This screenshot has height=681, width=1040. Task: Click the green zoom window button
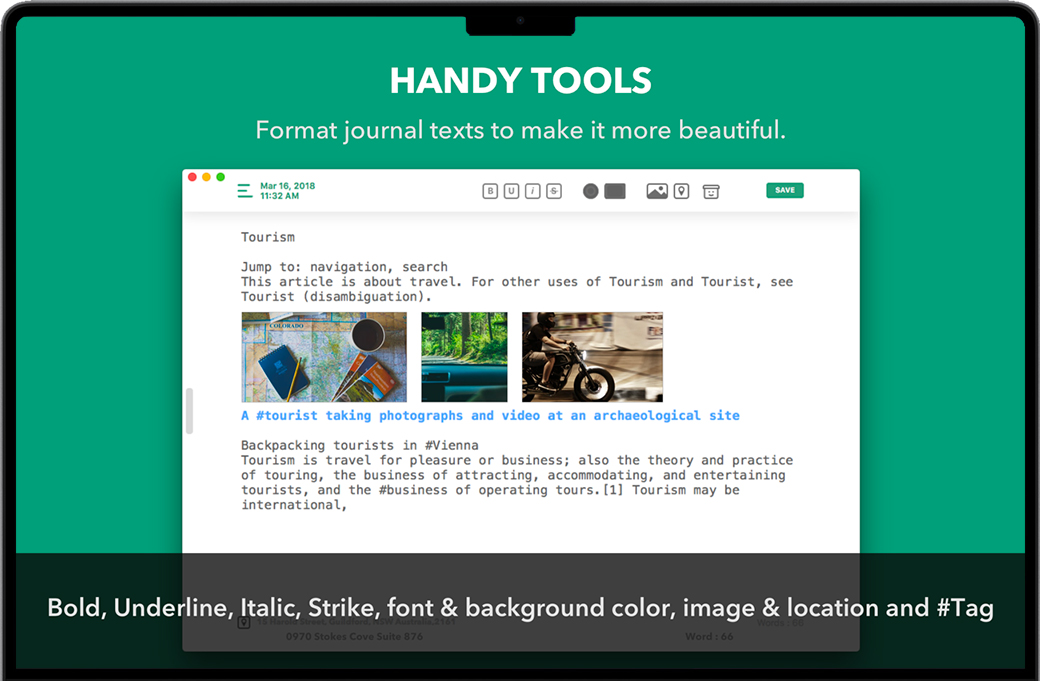click(x=221, y=177)
